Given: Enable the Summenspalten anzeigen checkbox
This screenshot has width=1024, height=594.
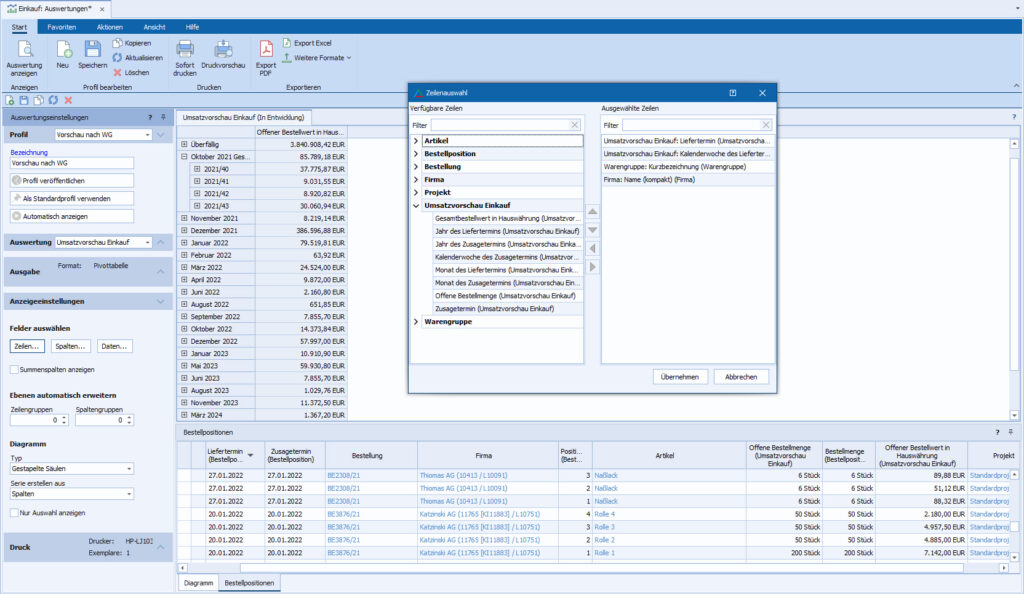Looking at the screenshot, I should (14, 369).
